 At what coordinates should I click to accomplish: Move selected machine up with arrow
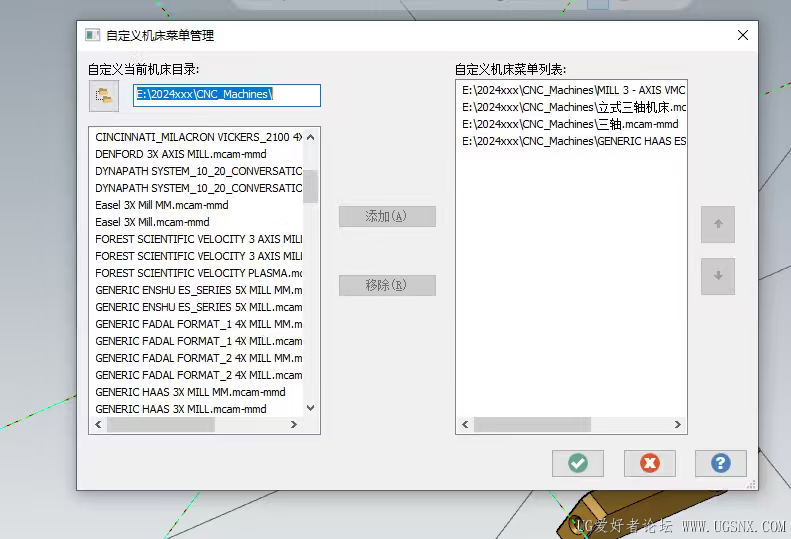pyautogui.click(x=718, y=224)
